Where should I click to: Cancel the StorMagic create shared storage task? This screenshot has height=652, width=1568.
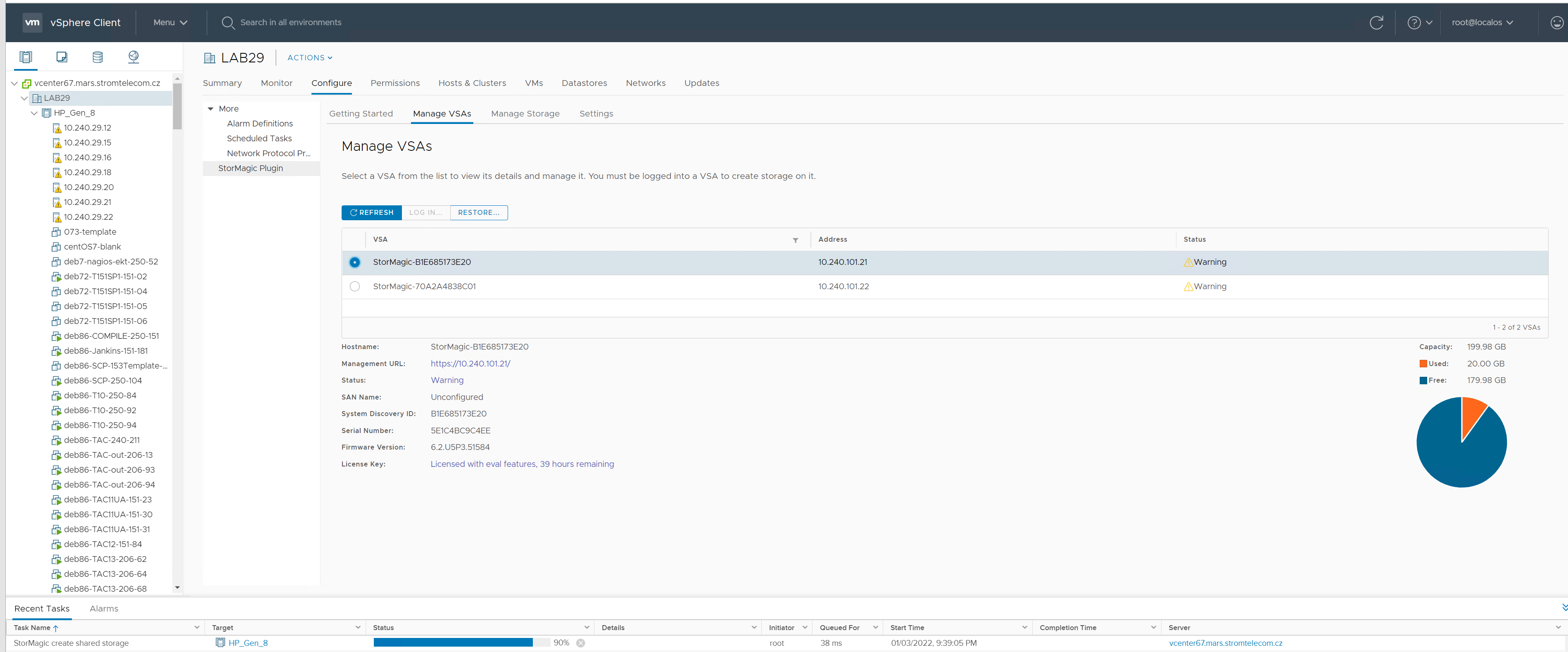pos(580,643)
